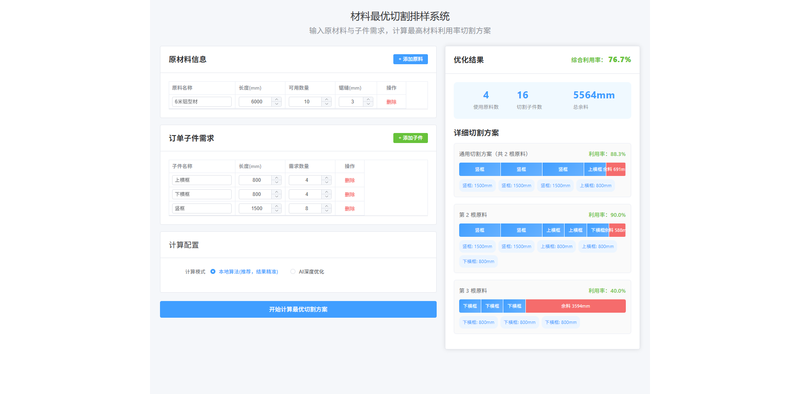Increase the 竖框 length 1500 with the up arrow
The height and width of the screenshot is (394, 800).
point(277,206)
